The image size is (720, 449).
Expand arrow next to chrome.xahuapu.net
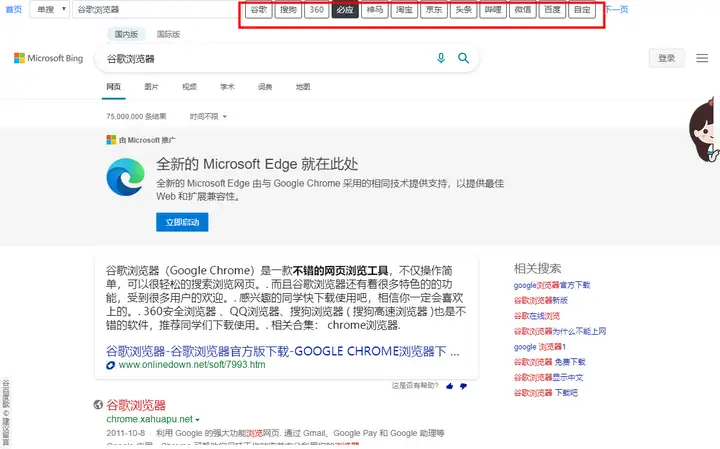tap(197, 420)
